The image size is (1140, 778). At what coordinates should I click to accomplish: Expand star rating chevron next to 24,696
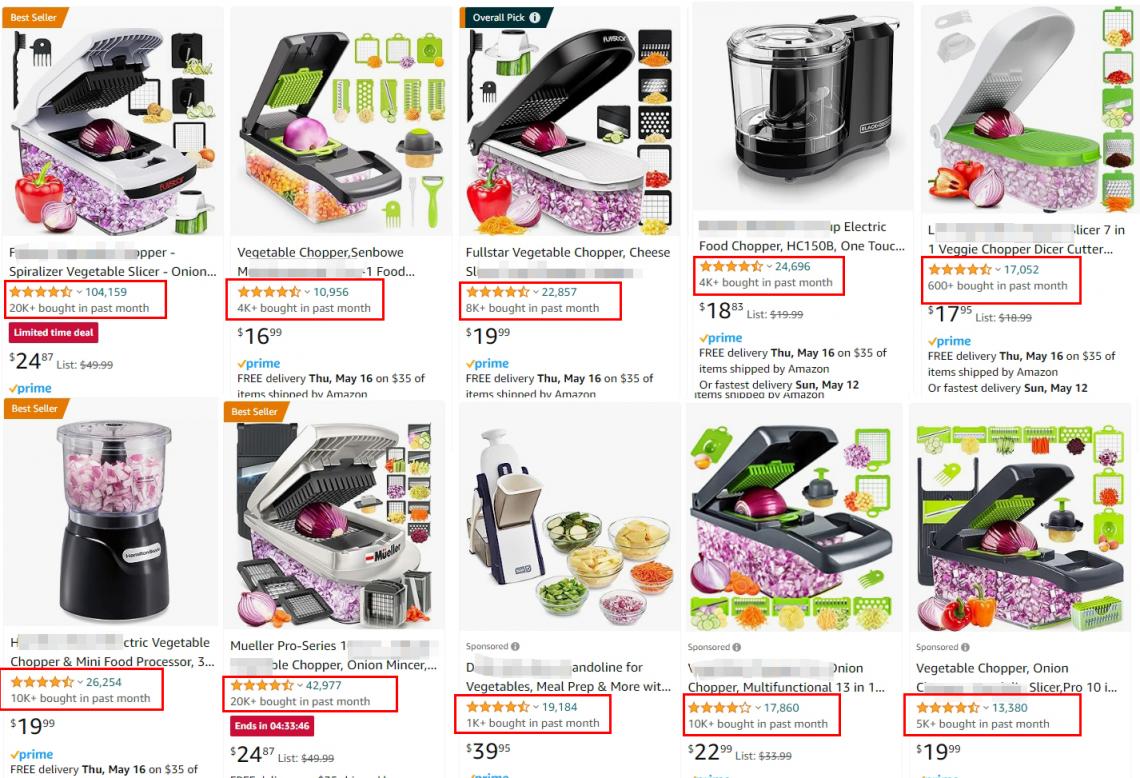(769, 267)
